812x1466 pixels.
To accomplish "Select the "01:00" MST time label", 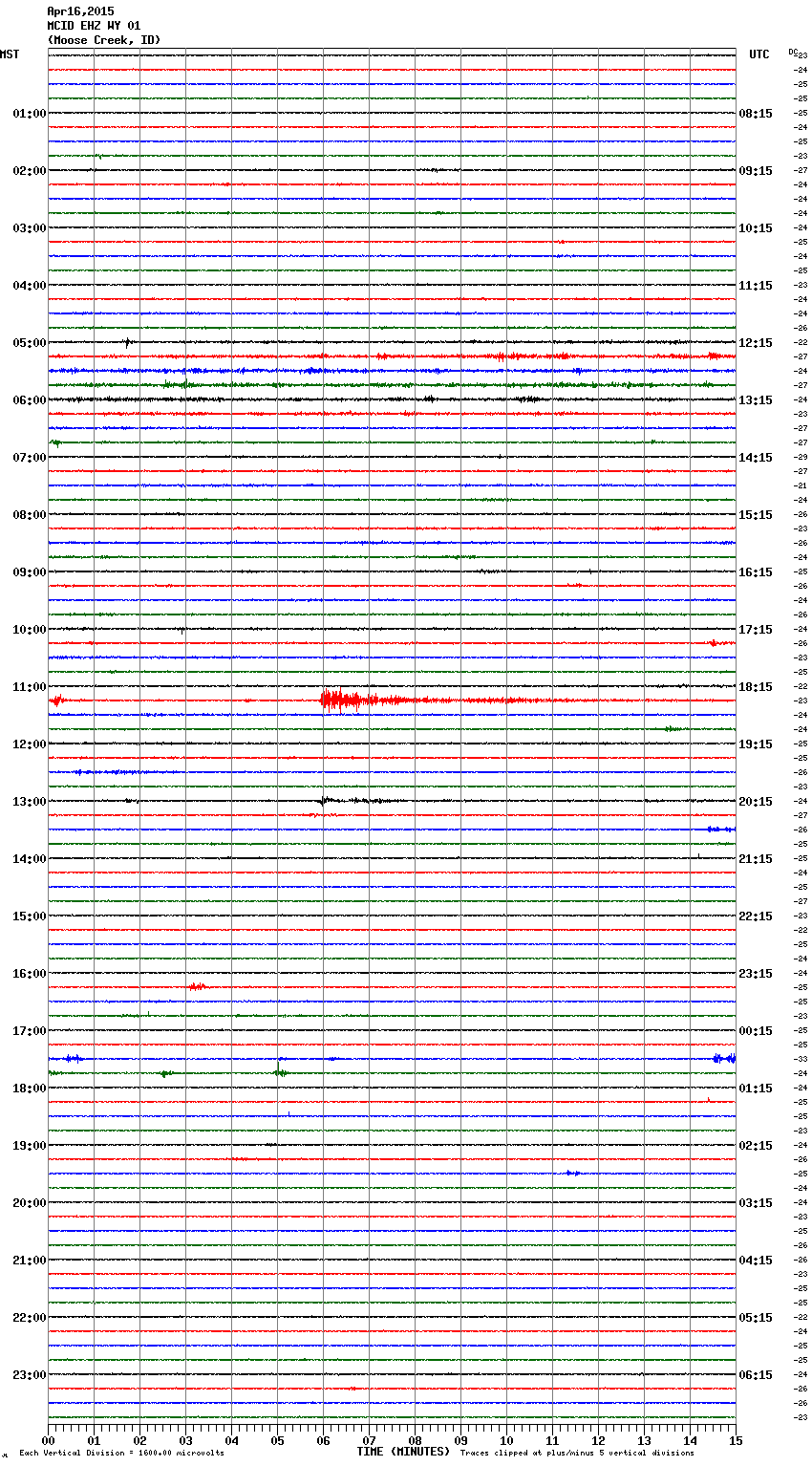I will pos(30,114).
